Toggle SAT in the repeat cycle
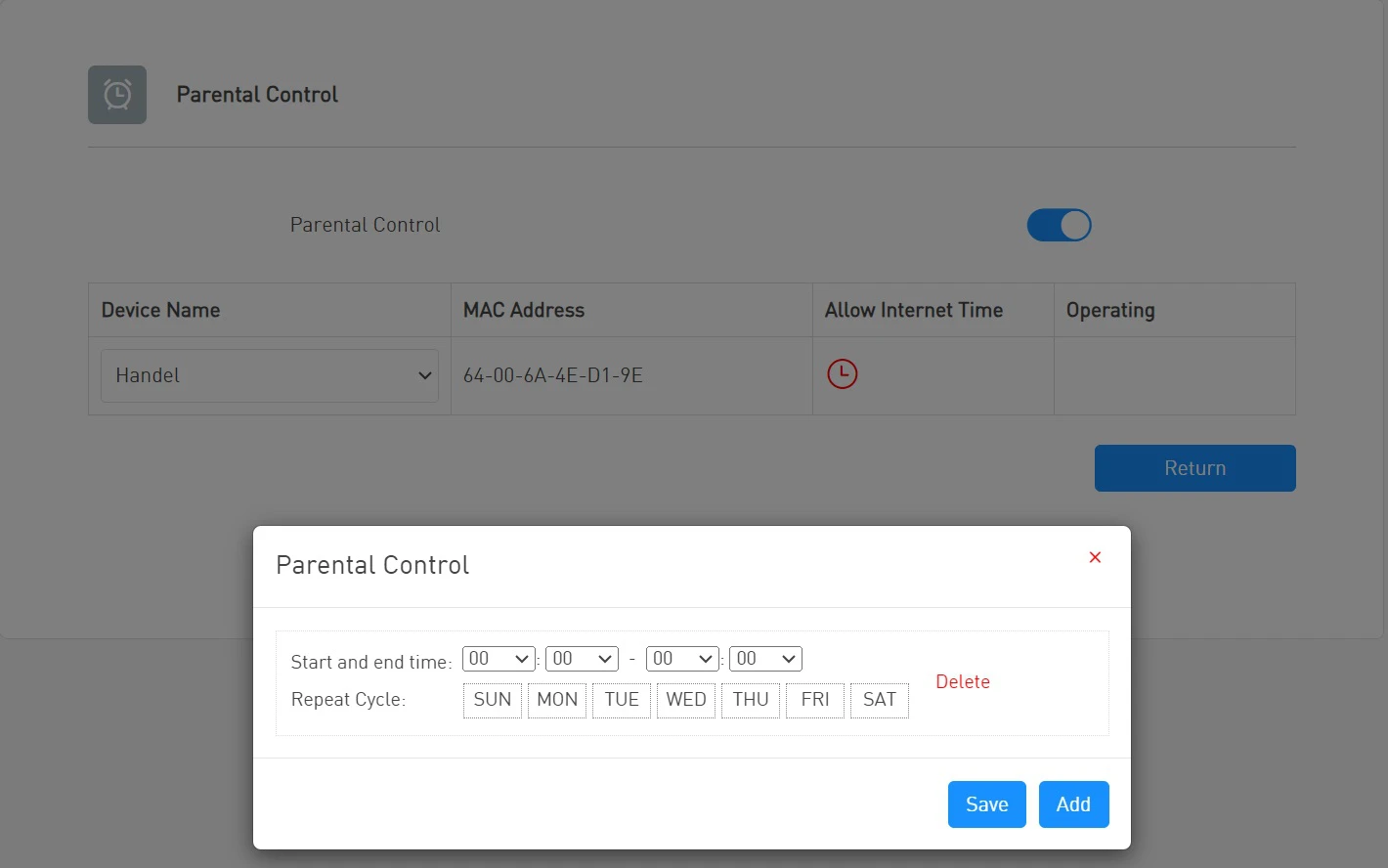 click(x=880, y=700)
